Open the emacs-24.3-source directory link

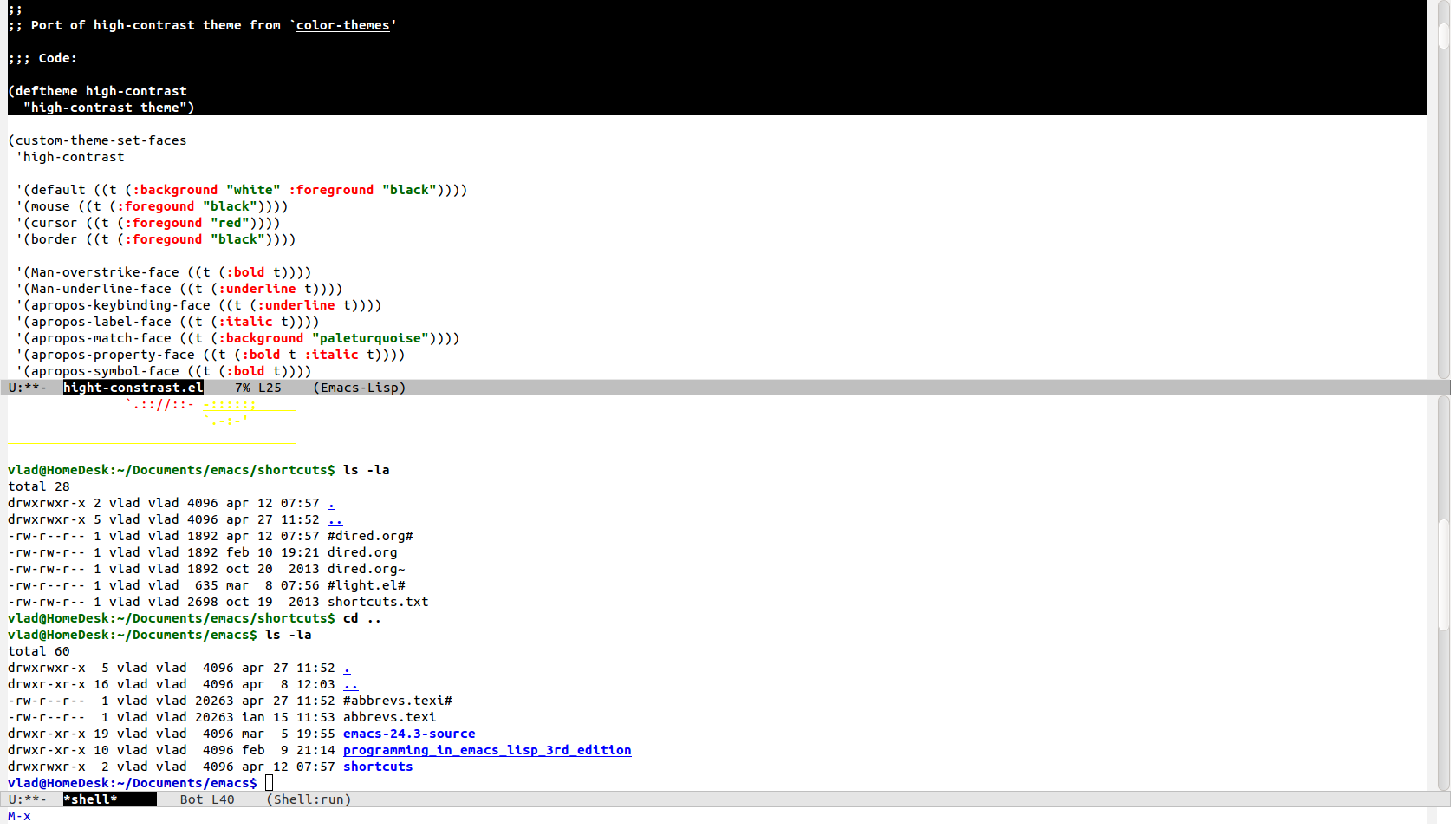[x=409, y=734]
